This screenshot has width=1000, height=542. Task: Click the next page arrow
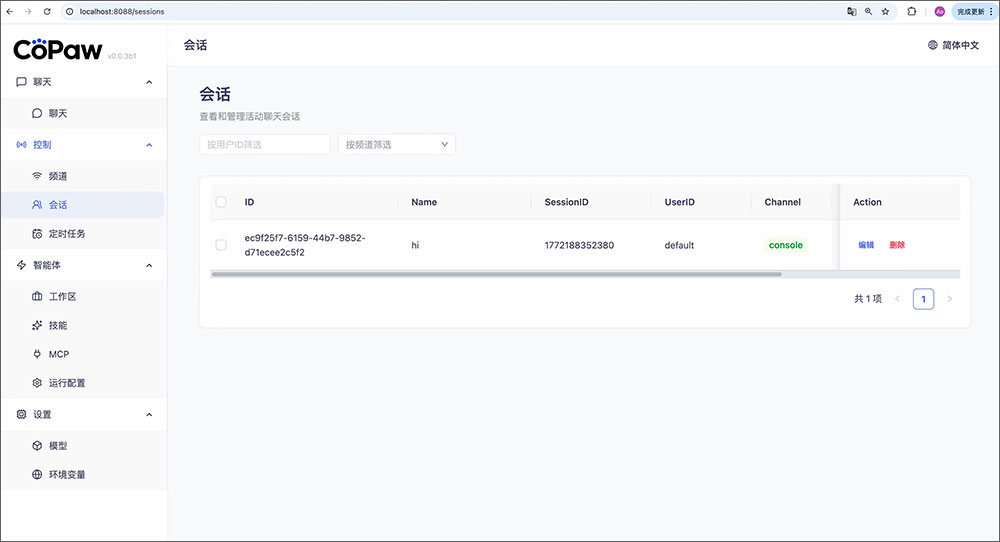tap(950, 299)
